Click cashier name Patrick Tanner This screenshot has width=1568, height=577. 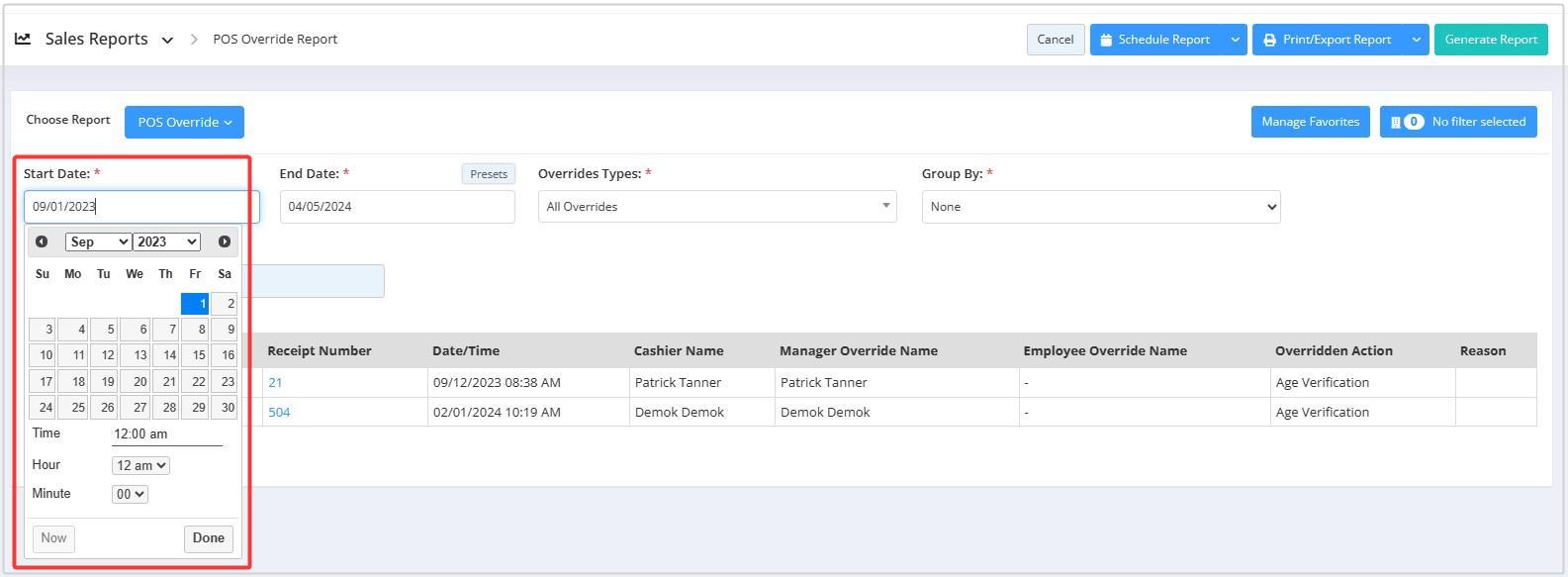click(678, 382)
